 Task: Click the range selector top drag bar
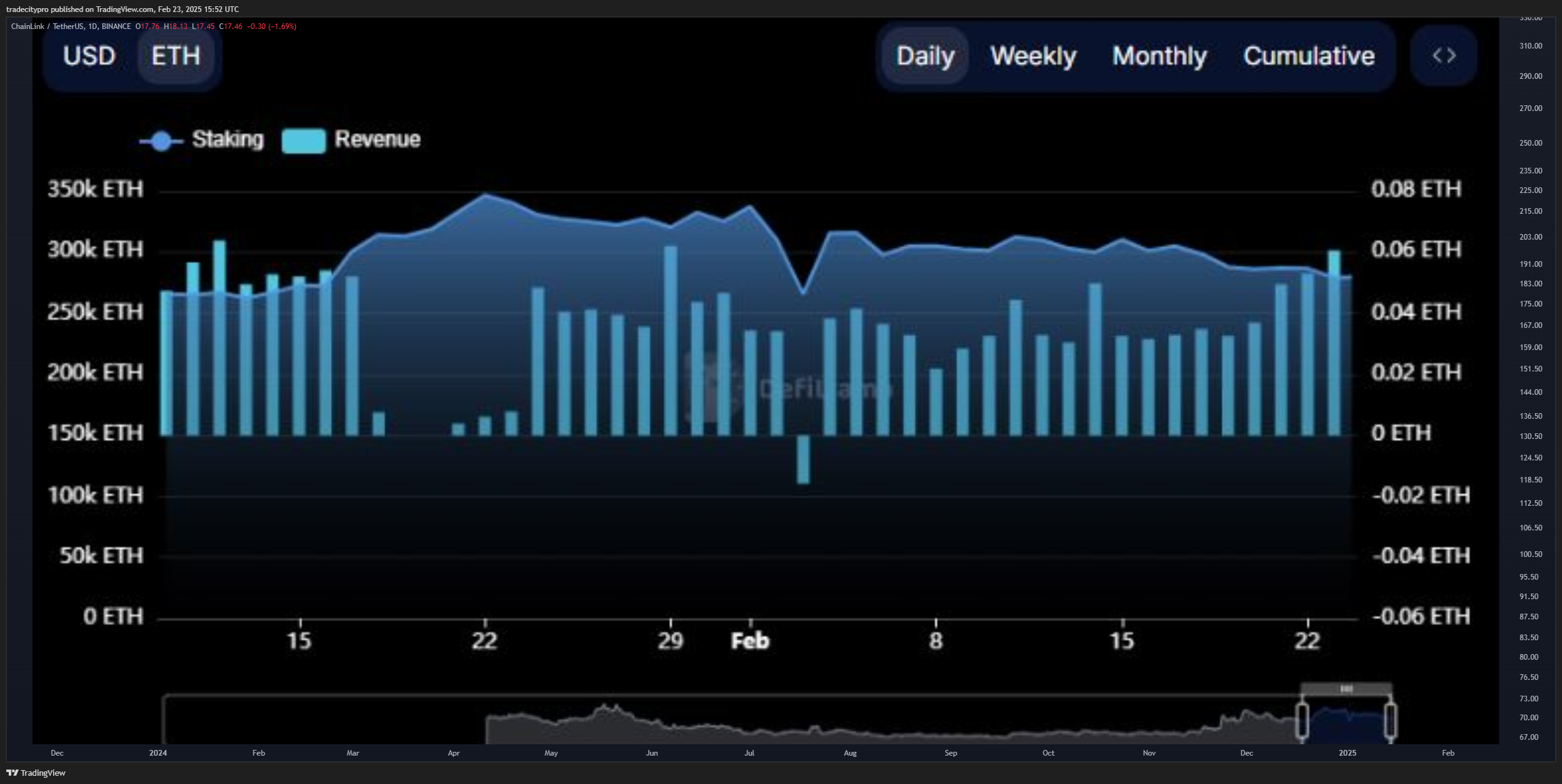(1346, 689)
